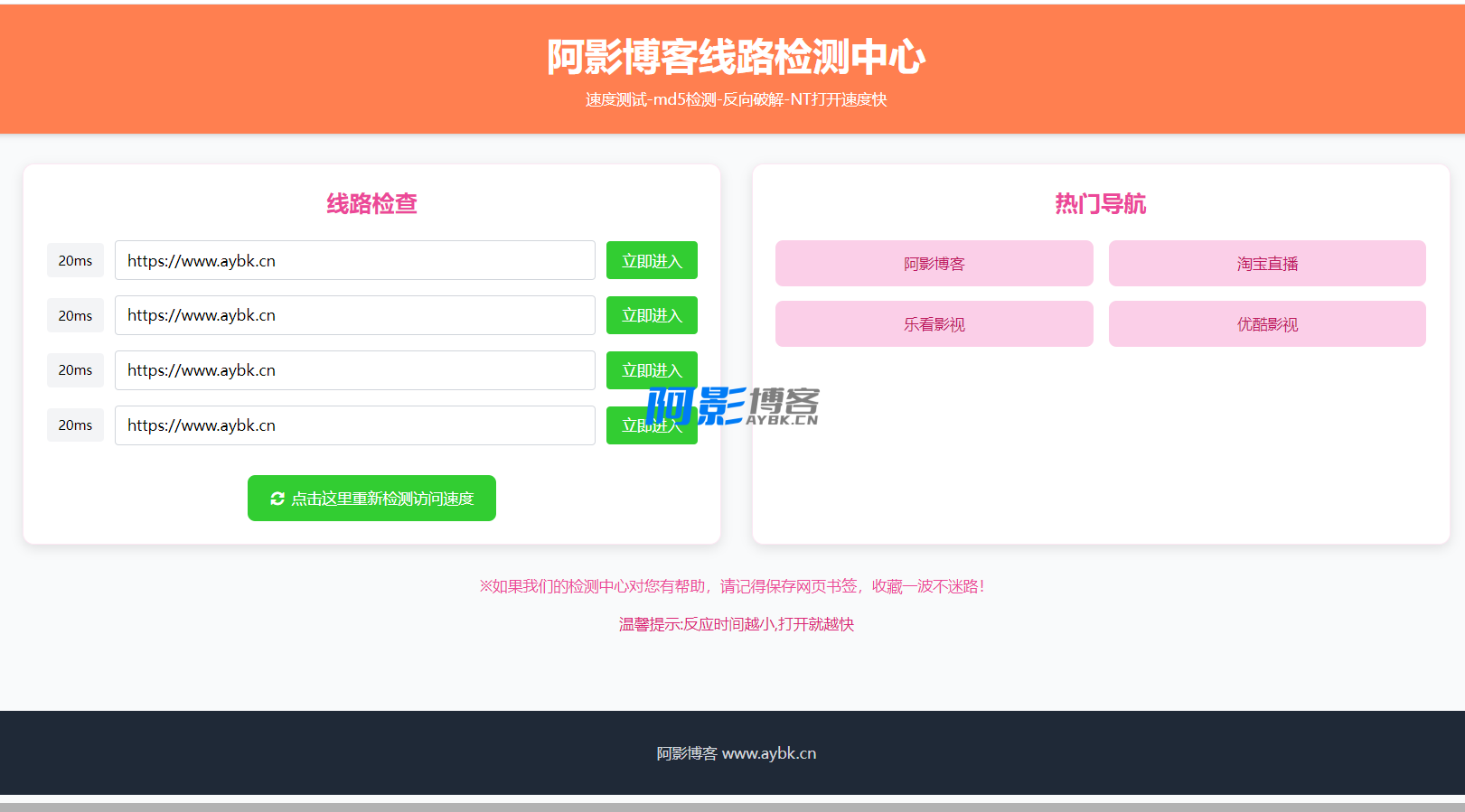The width and height of the screenshot is (1465, 812).
Task: Click the refresh icon in the re-test button
Action: click(277, 499)
